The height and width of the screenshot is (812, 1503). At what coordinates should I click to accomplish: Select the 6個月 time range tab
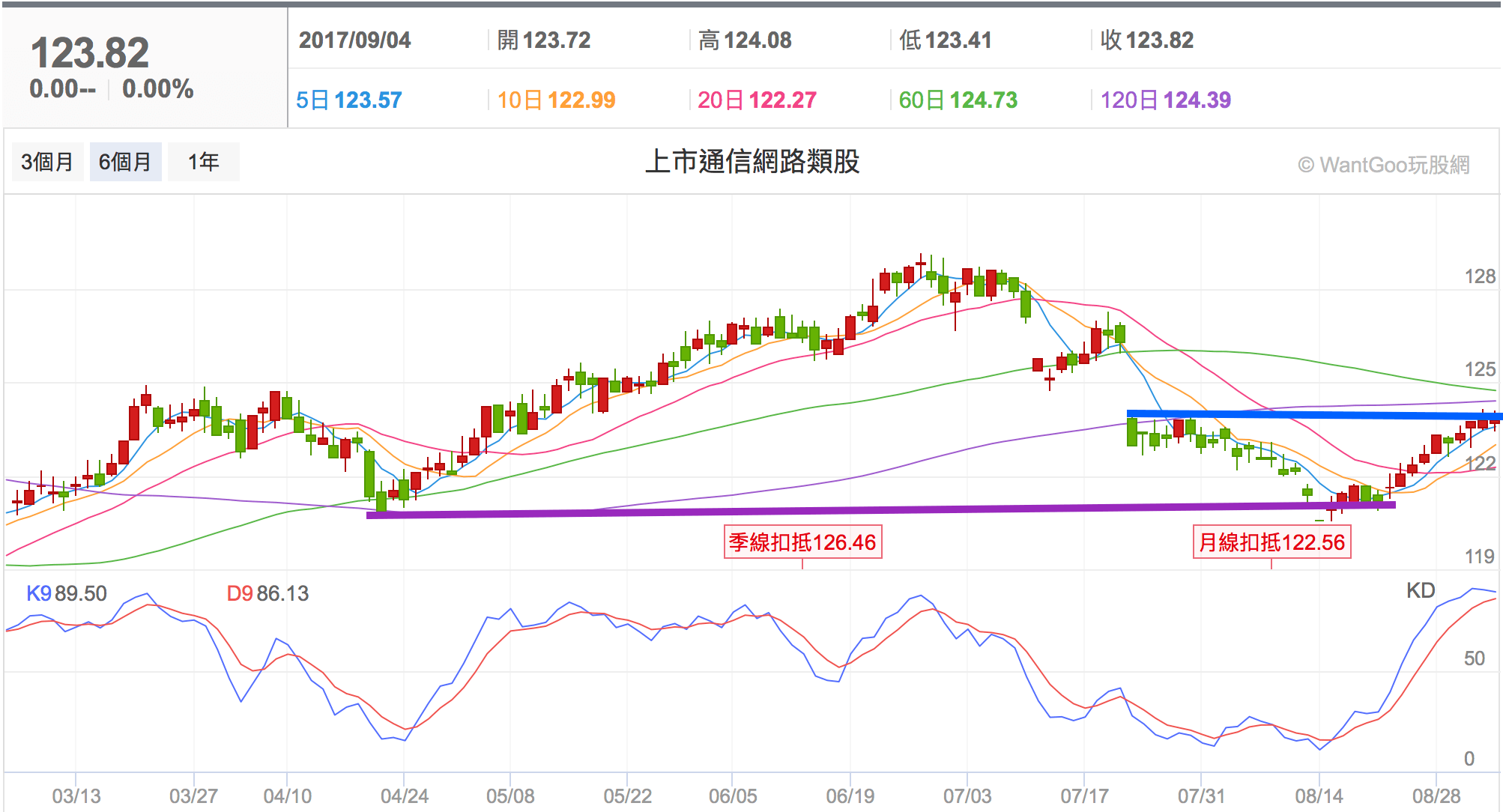[125, 162]
